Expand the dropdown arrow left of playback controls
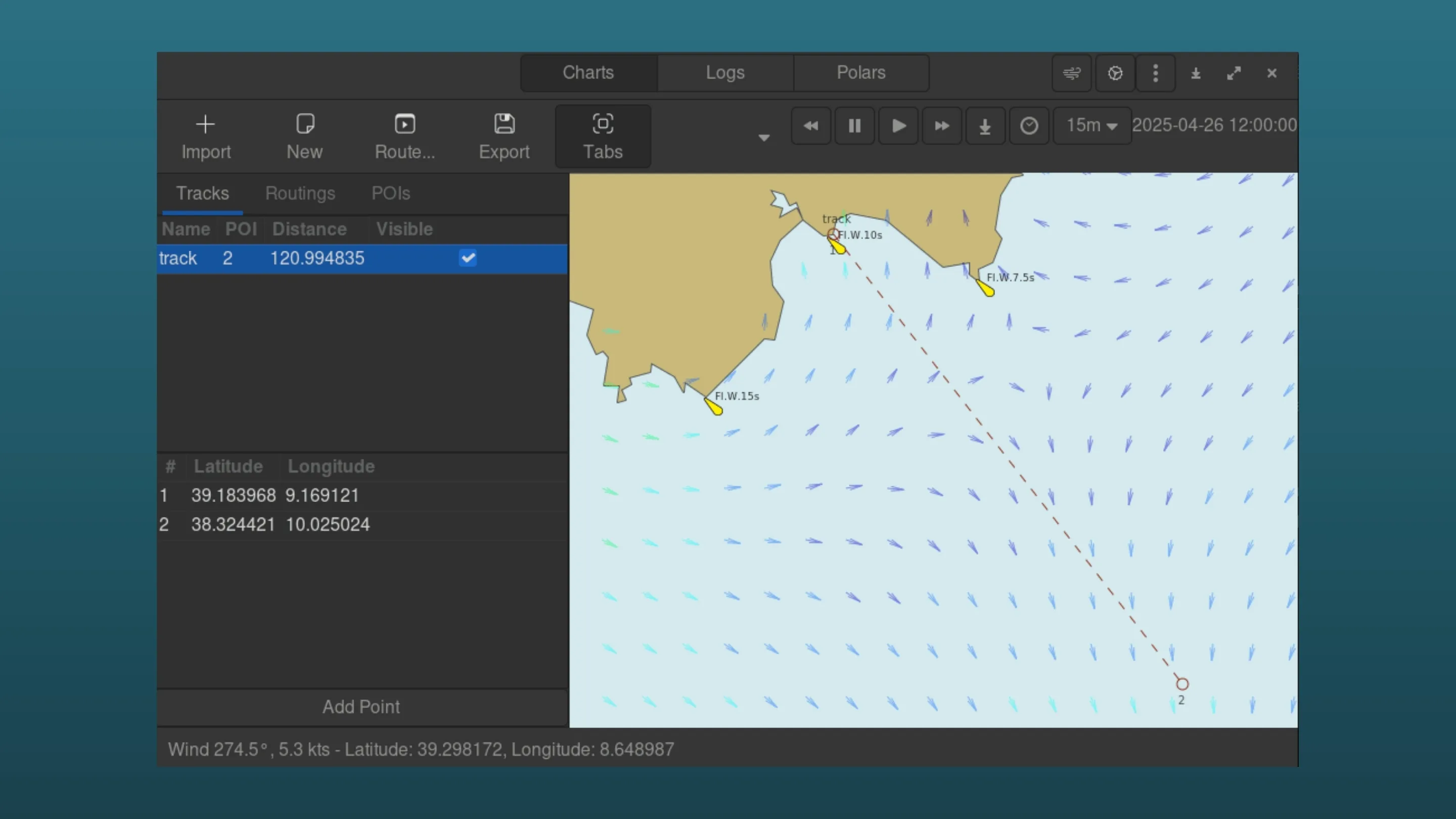Screen dimensions: 1456x819 coord(763,138)
